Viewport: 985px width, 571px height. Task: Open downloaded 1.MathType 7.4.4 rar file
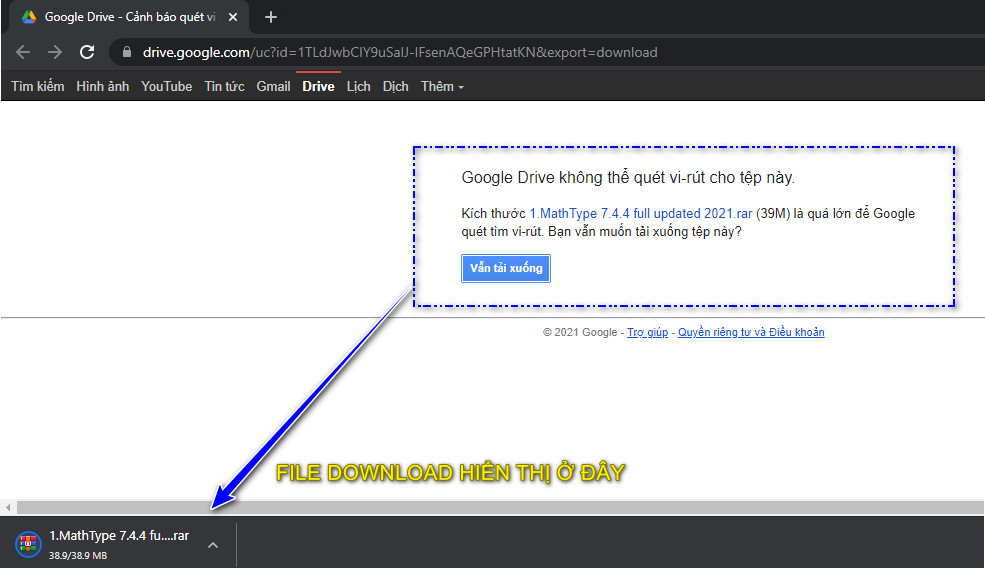119,536
